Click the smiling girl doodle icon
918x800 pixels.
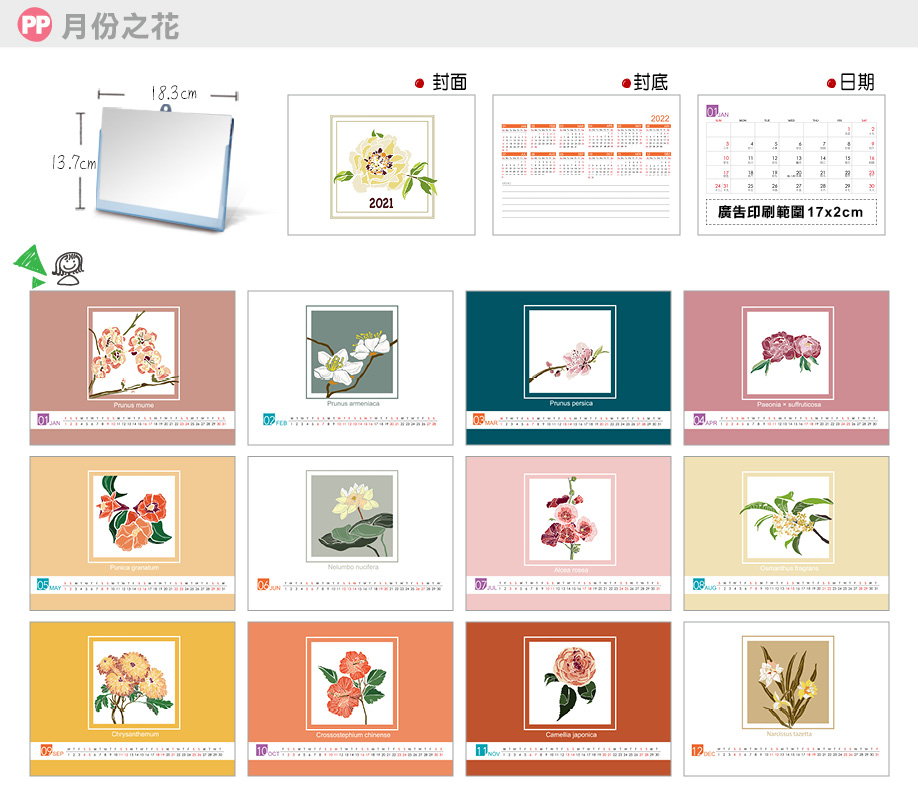tap(68, 269)
